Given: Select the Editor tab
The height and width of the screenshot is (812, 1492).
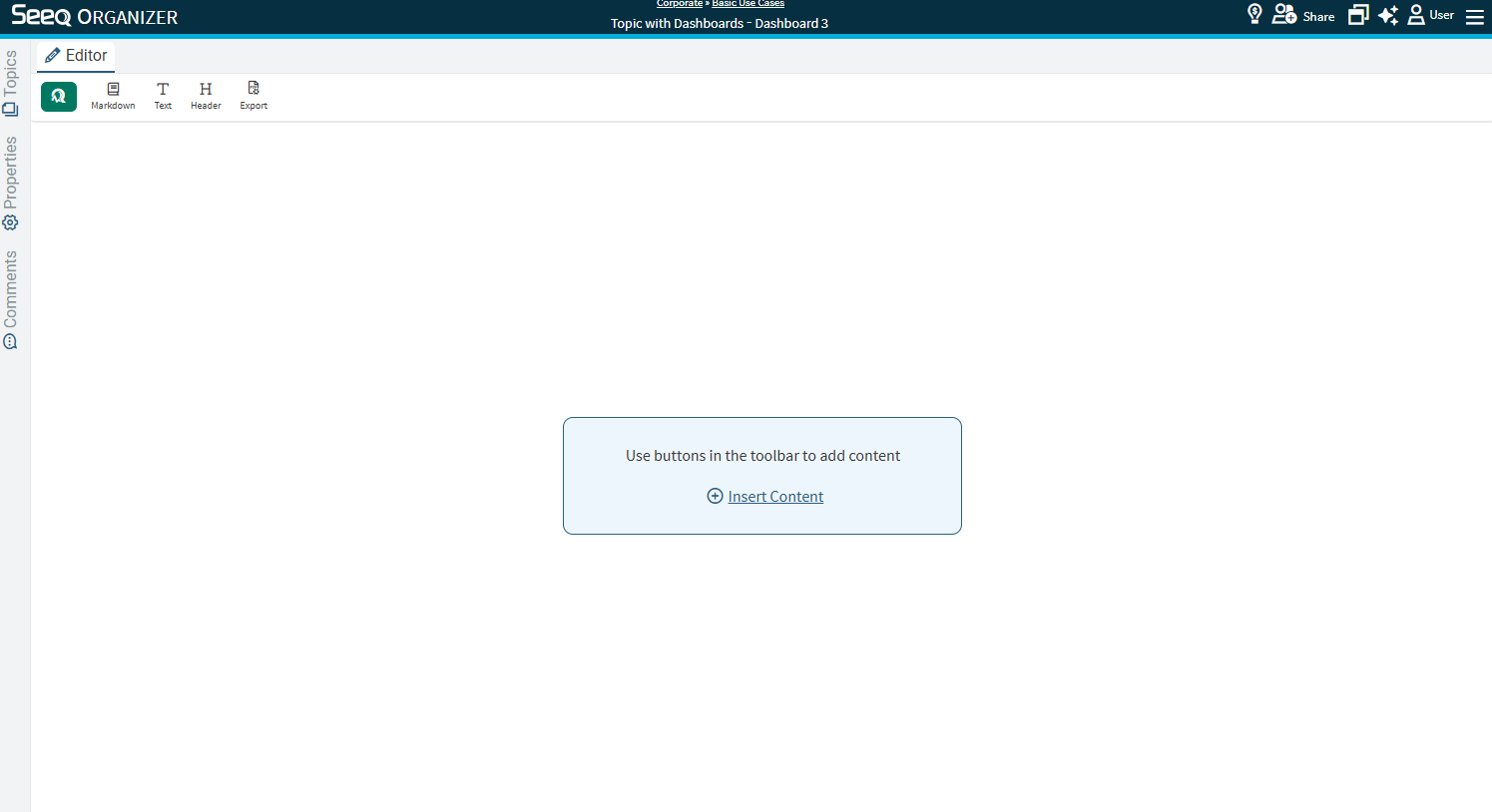Looking at the screenshot, I should point(76,56).
